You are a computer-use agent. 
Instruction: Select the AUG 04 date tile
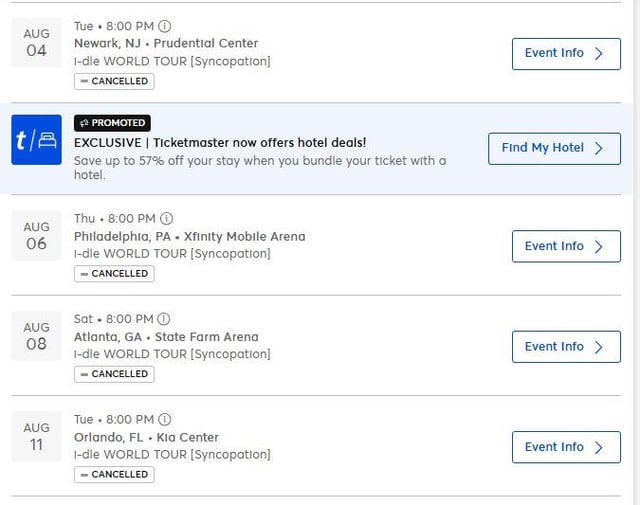(37, 43)
